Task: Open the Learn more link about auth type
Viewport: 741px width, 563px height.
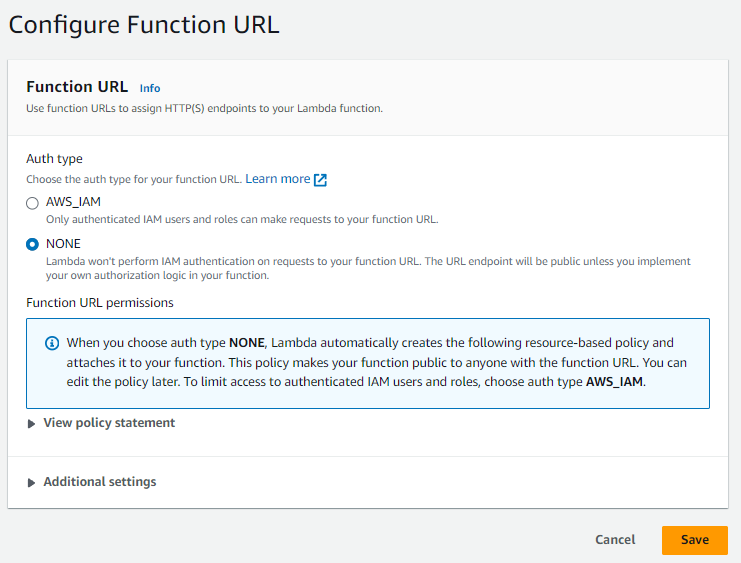Action: 277,179
